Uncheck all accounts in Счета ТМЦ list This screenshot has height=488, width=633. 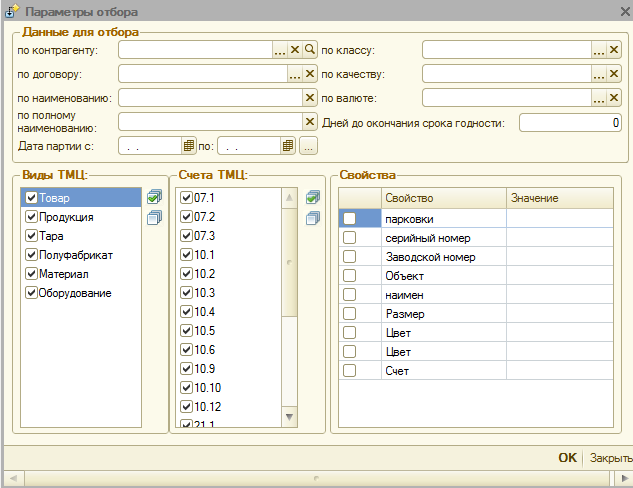(x=312, y=218)
